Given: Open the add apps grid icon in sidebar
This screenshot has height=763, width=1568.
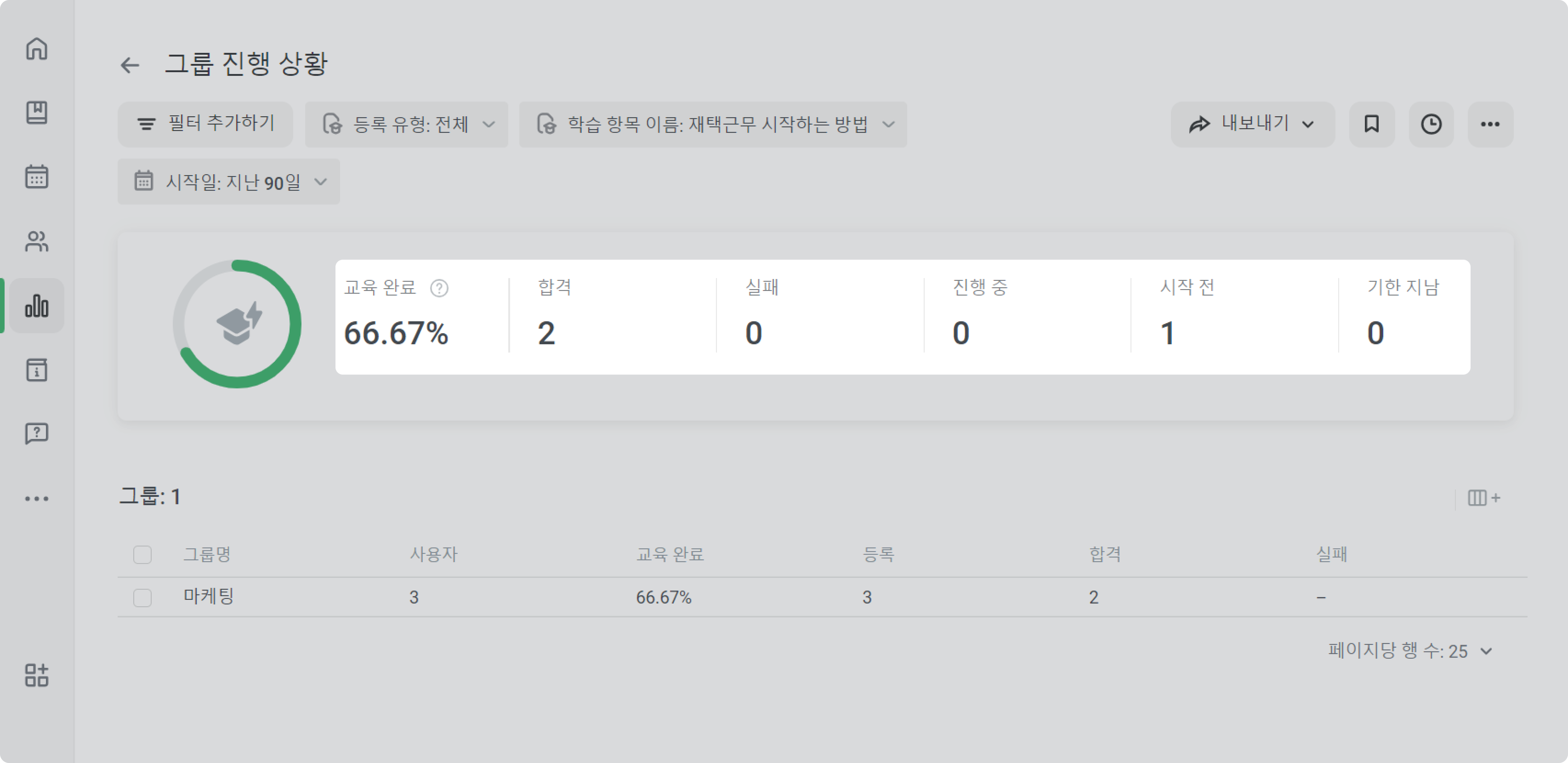Looking at the screenshot, I should [x=37, y=675].
